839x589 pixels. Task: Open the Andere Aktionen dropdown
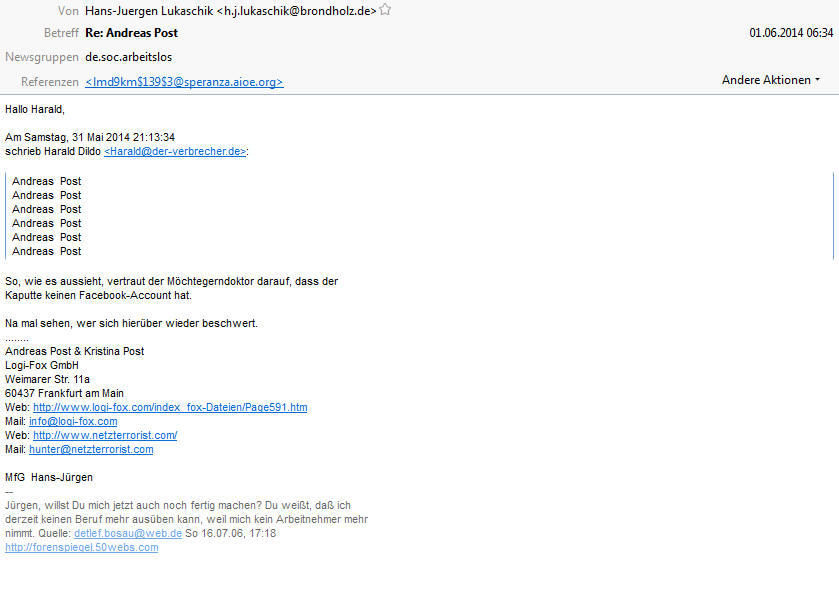coord(771,80)
